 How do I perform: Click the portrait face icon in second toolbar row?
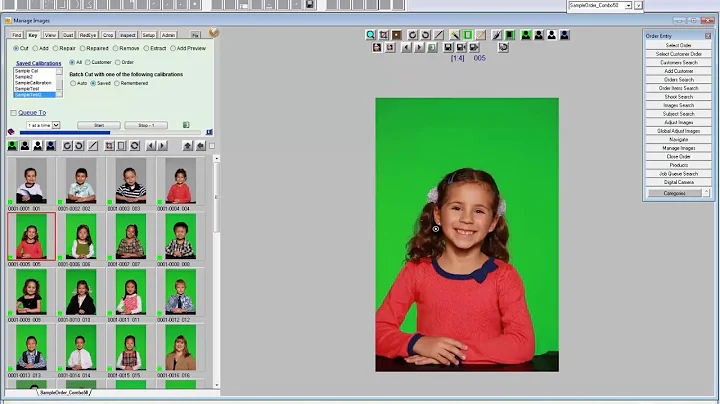(x=377, y=47)
